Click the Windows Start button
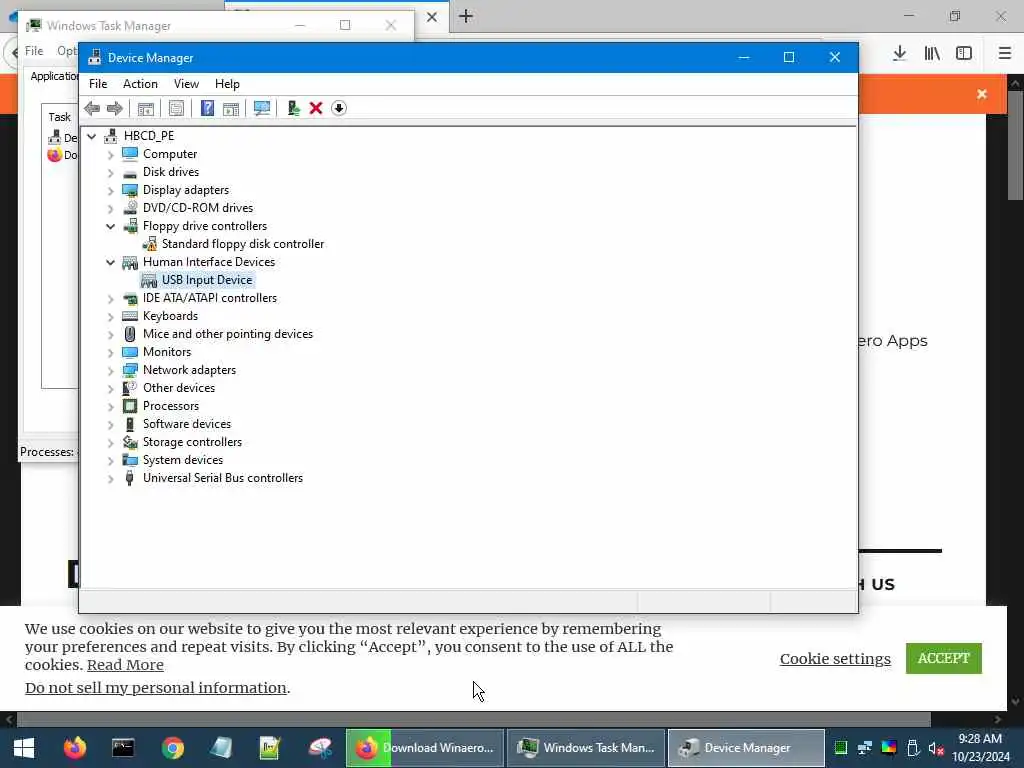Image resolution: width=1024 pixels, height=768 pixels. pos(24,748)
